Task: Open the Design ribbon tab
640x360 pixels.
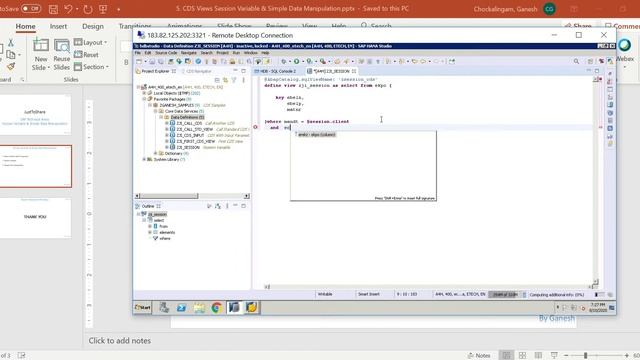Action: click(93, 26)
